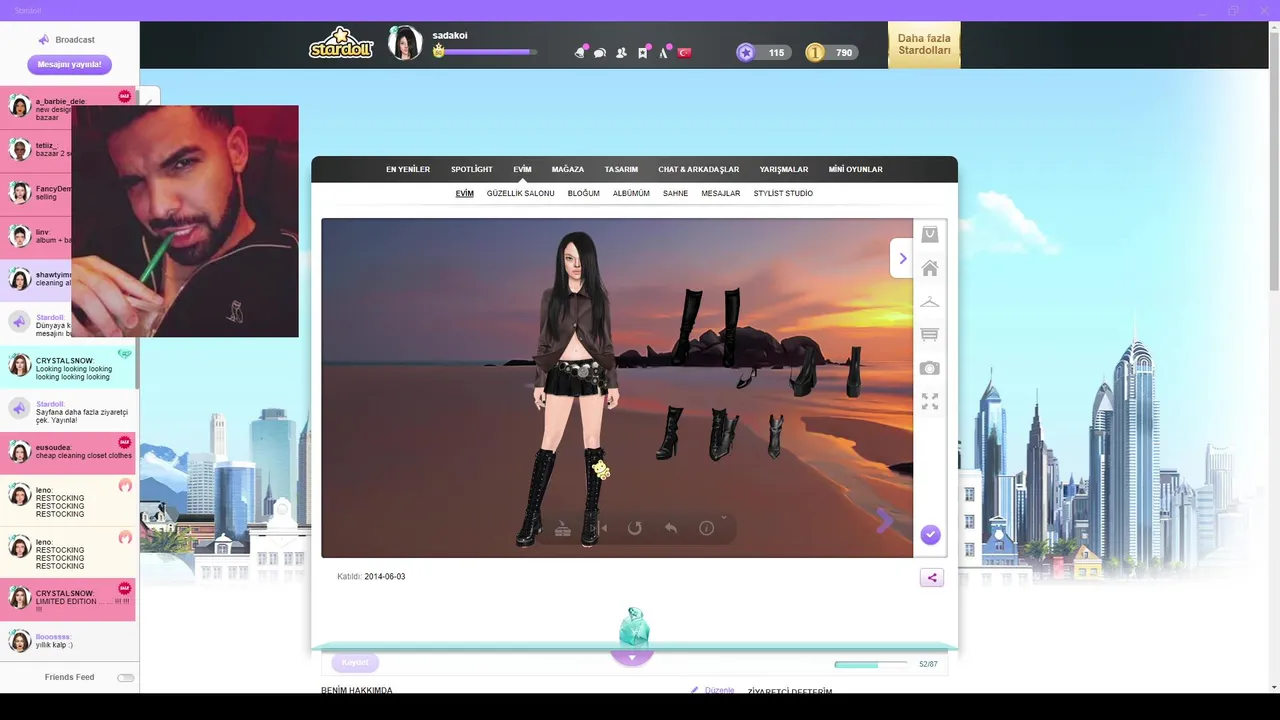The width and height of the screenshot is (1280, 720).
Task: Click the Drake photo overlay
Action: (x=185, y=221)
